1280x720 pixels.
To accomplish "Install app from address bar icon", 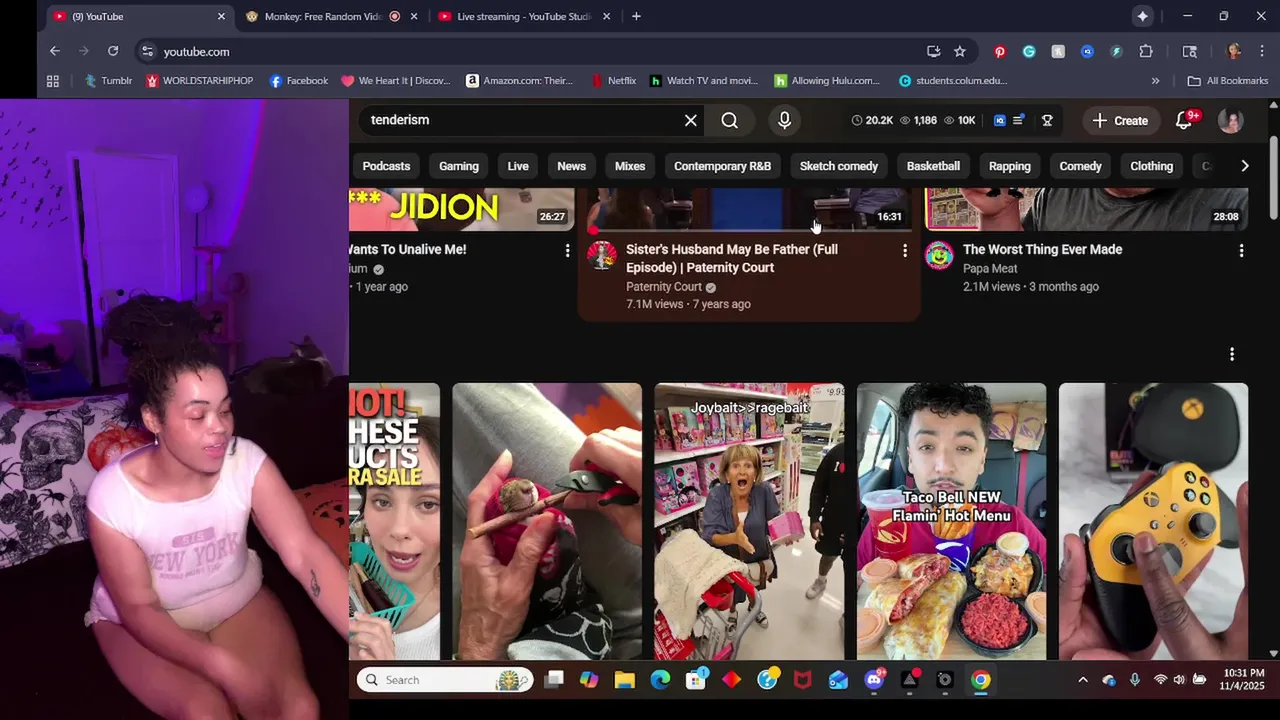I will (933, 51).
